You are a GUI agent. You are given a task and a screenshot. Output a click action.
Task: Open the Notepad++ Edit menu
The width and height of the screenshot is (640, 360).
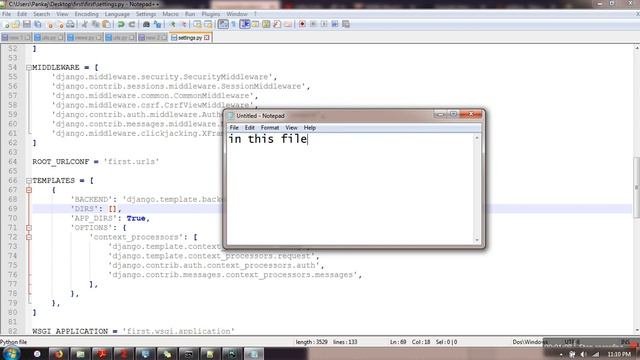point(22,14)
